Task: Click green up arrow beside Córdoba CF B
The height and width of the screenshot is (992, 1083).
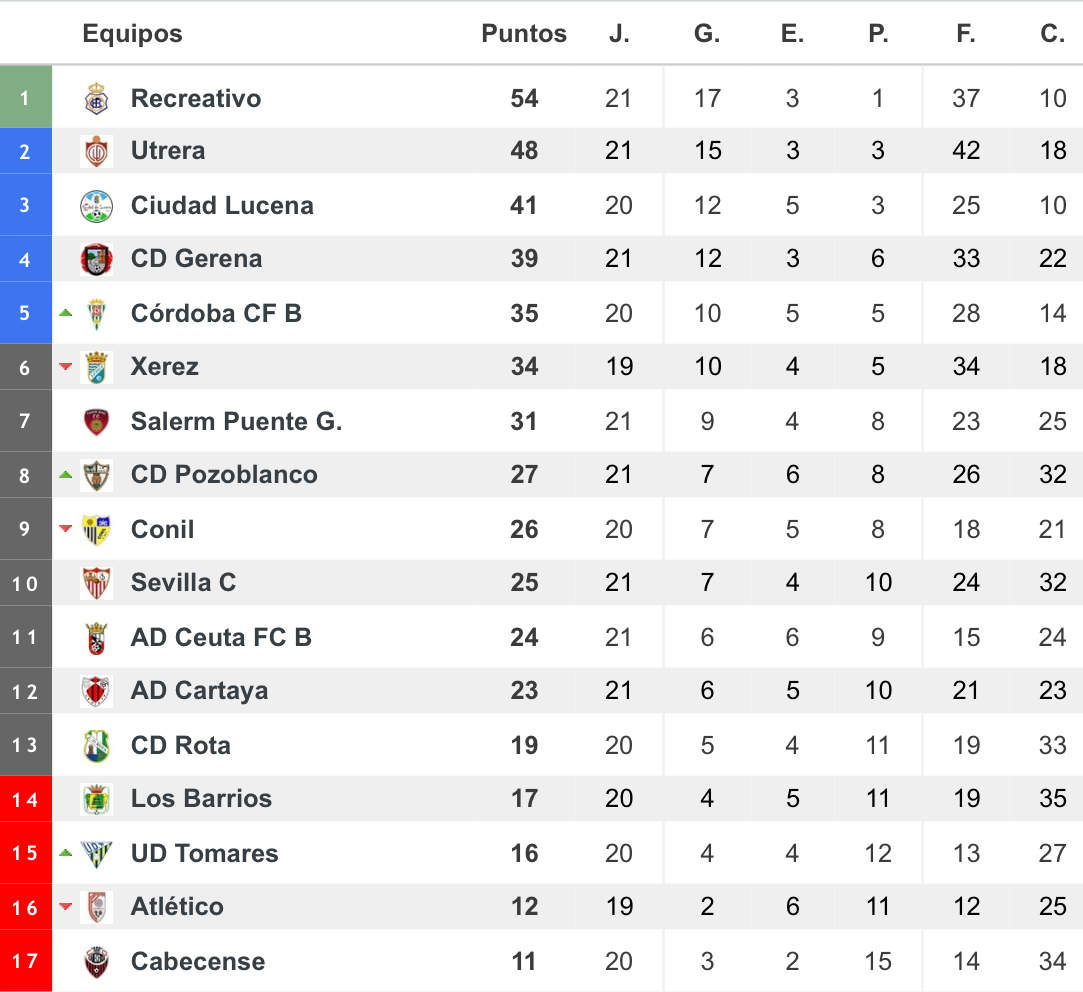Action: pyautogui.click(x=66, y=313)
